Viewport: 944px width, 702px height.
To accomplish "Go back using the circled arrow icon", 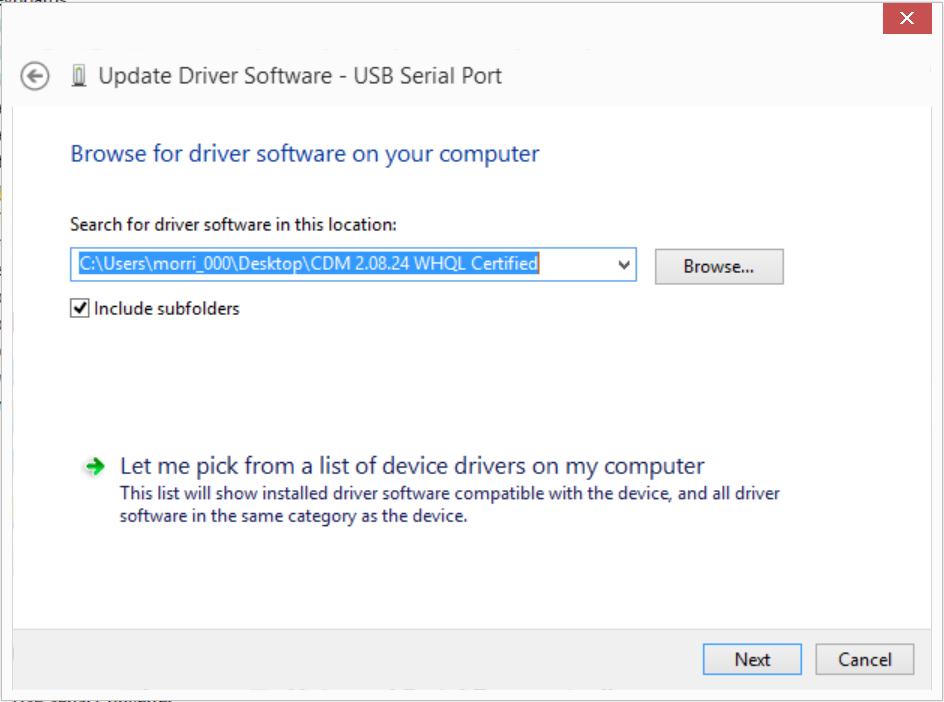I will pos(35,76).
